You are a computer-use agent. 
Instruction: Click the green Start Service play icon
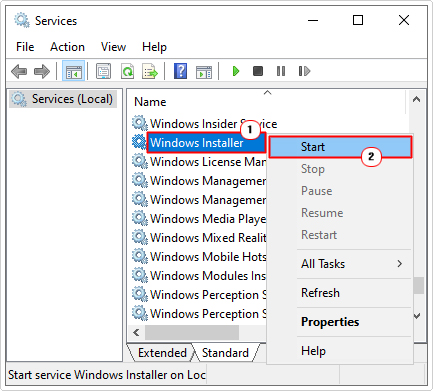(236, 71)
